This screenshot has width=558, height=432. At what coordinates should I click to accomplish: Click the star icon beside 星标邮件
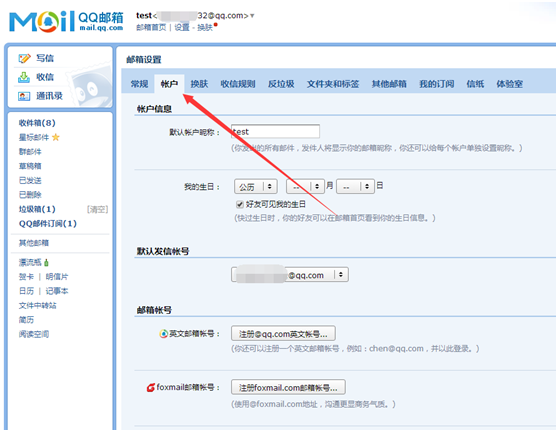click(56, 137)
